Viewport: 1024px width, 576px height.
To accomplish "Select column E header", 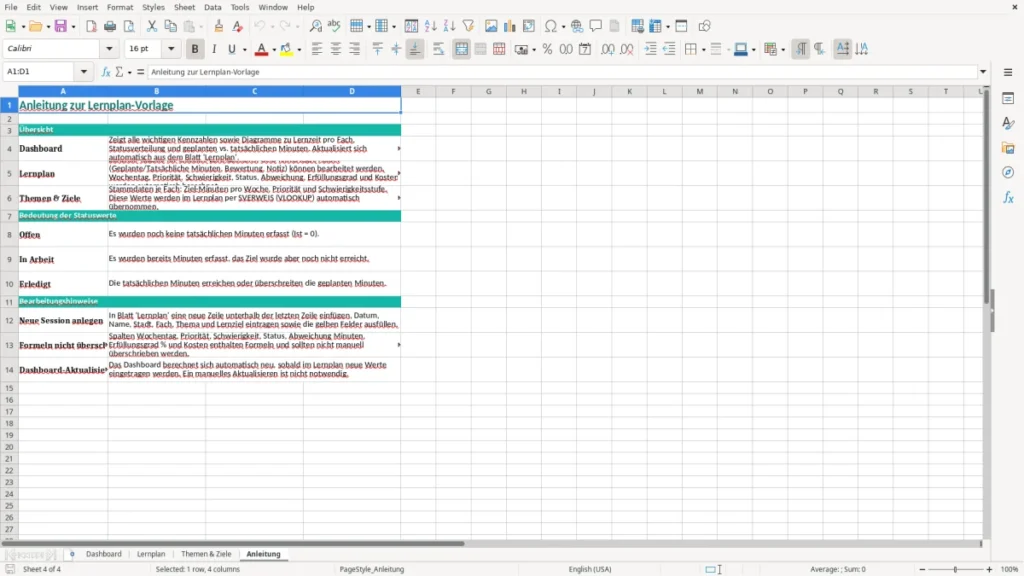I will [418, 91].
